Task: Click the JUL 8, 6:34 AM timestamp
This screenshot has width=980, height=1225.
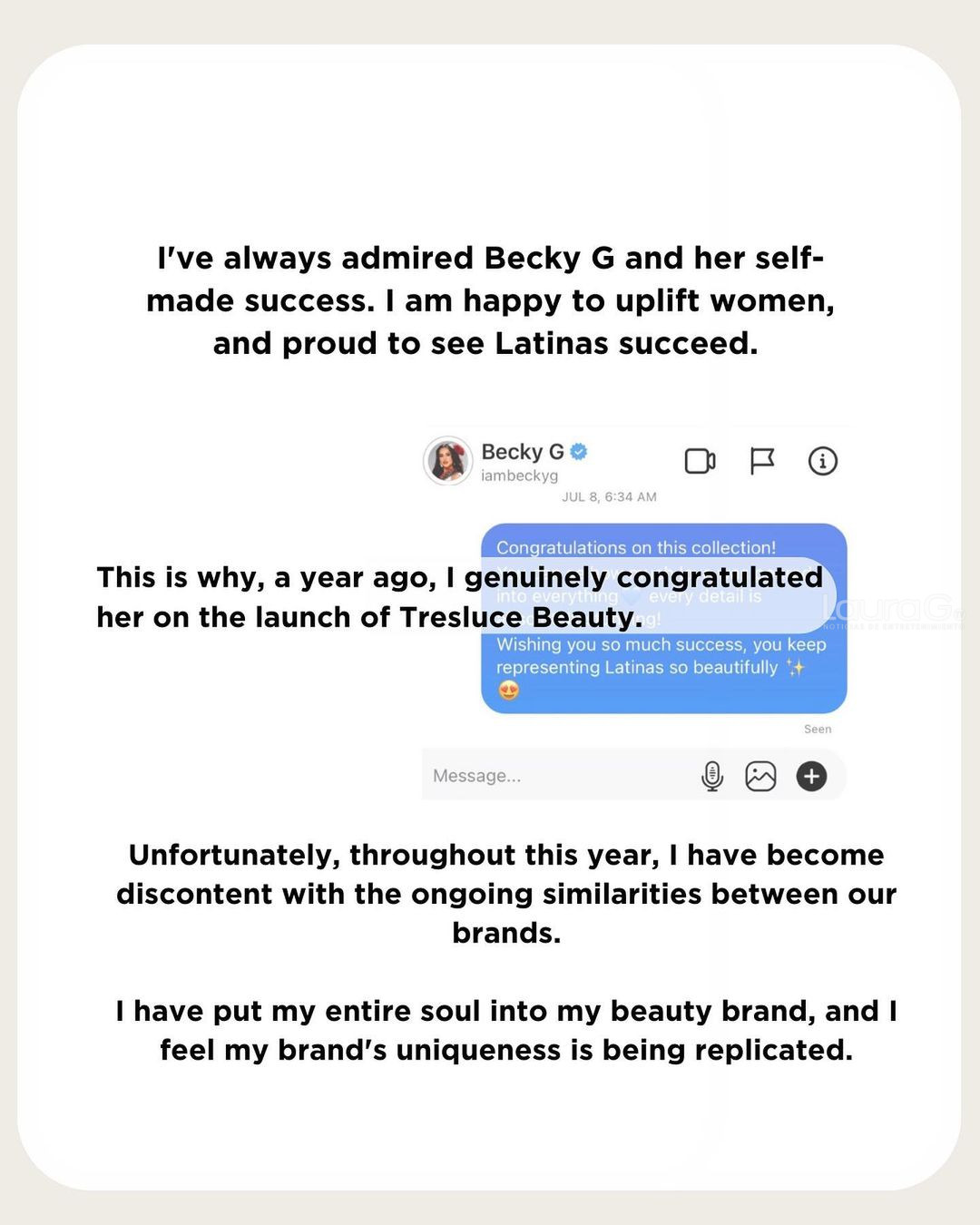Action: pos(609,497)
